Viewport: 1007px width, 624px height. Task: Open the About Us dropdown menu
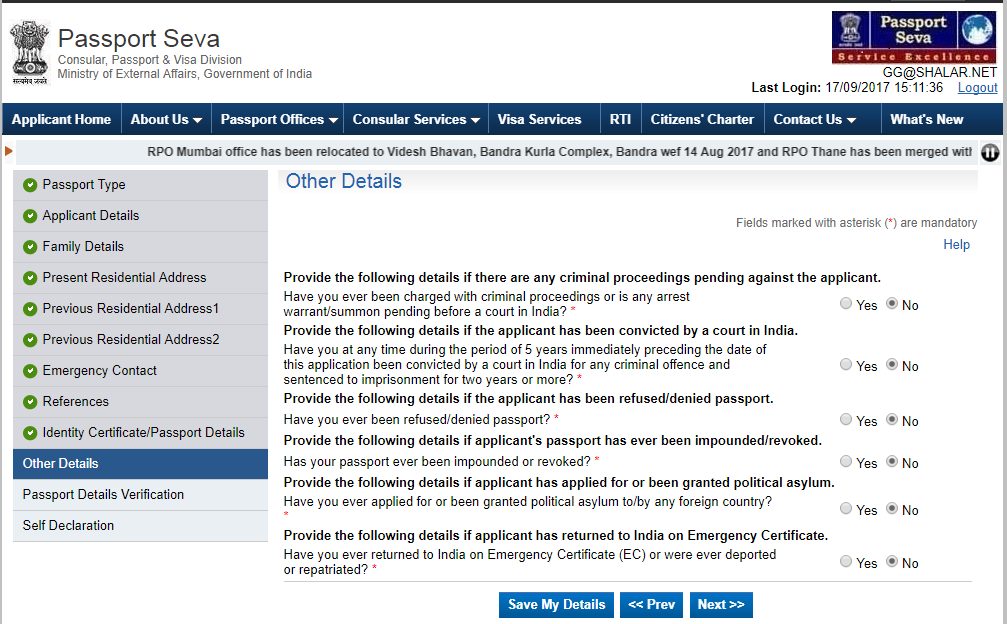(166, 118)
